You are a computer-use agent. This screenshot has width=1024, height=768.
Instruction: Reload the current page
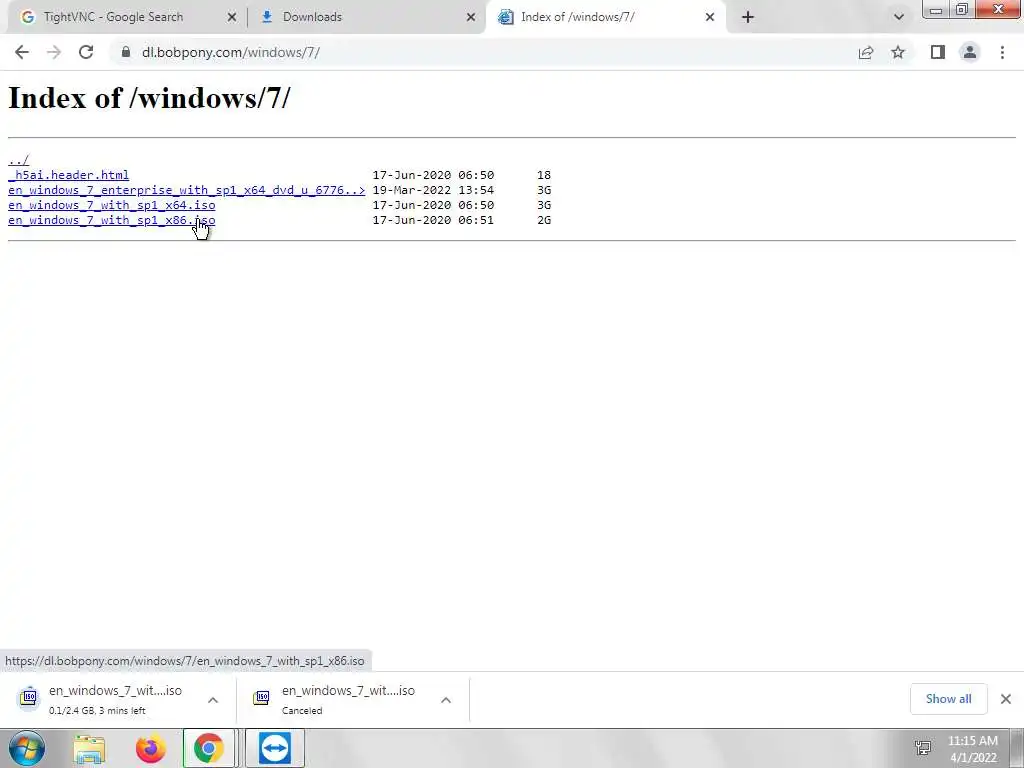point(86,52)
